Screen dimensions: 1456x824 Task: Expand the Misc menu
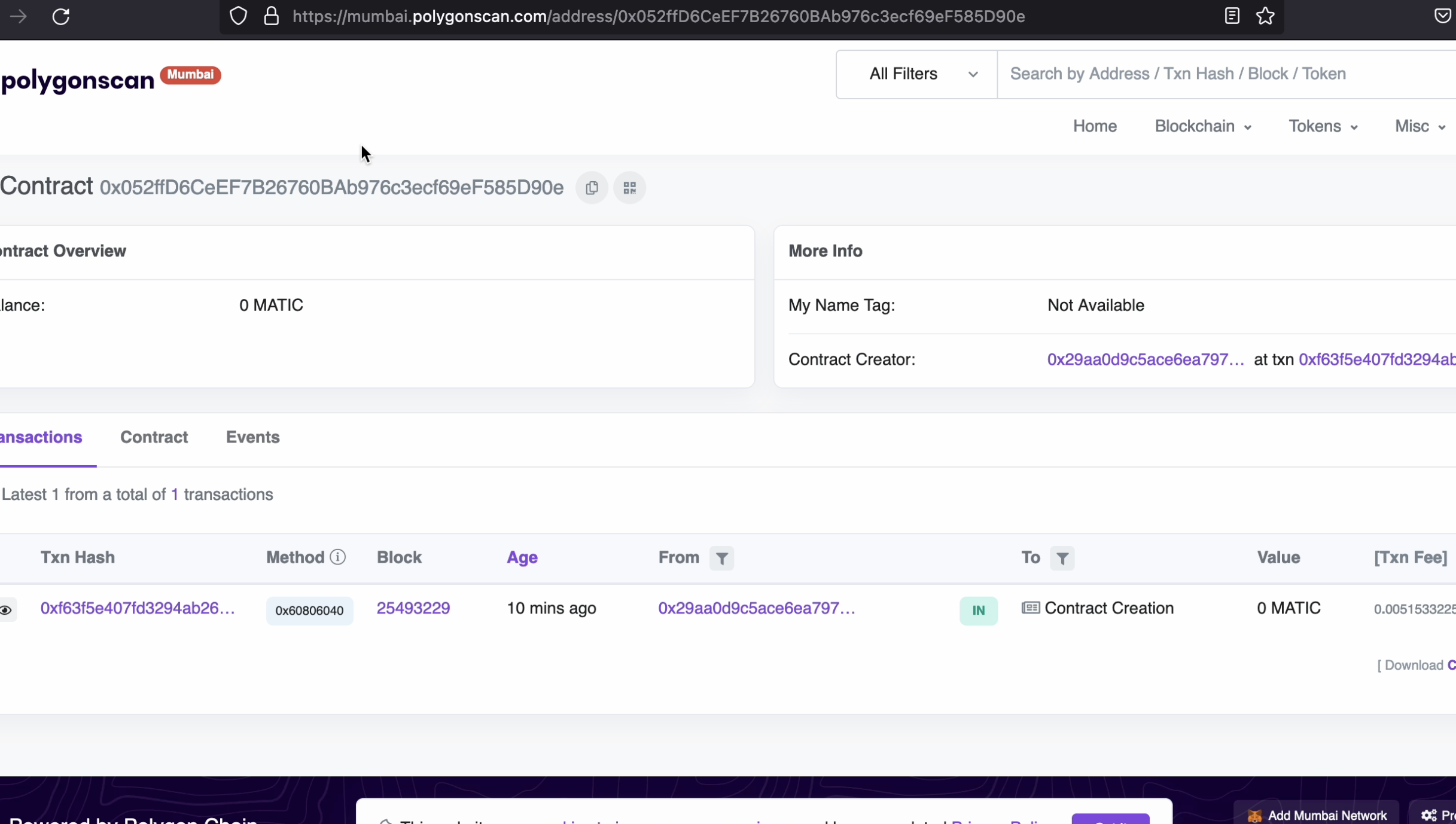click(x=1420, y=126)
